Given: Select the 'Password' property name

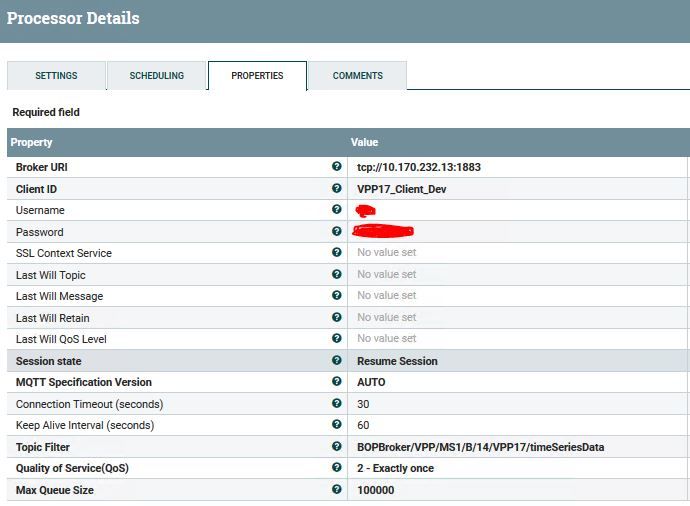Looking at the screenshot, I should [x=40, y=232].
